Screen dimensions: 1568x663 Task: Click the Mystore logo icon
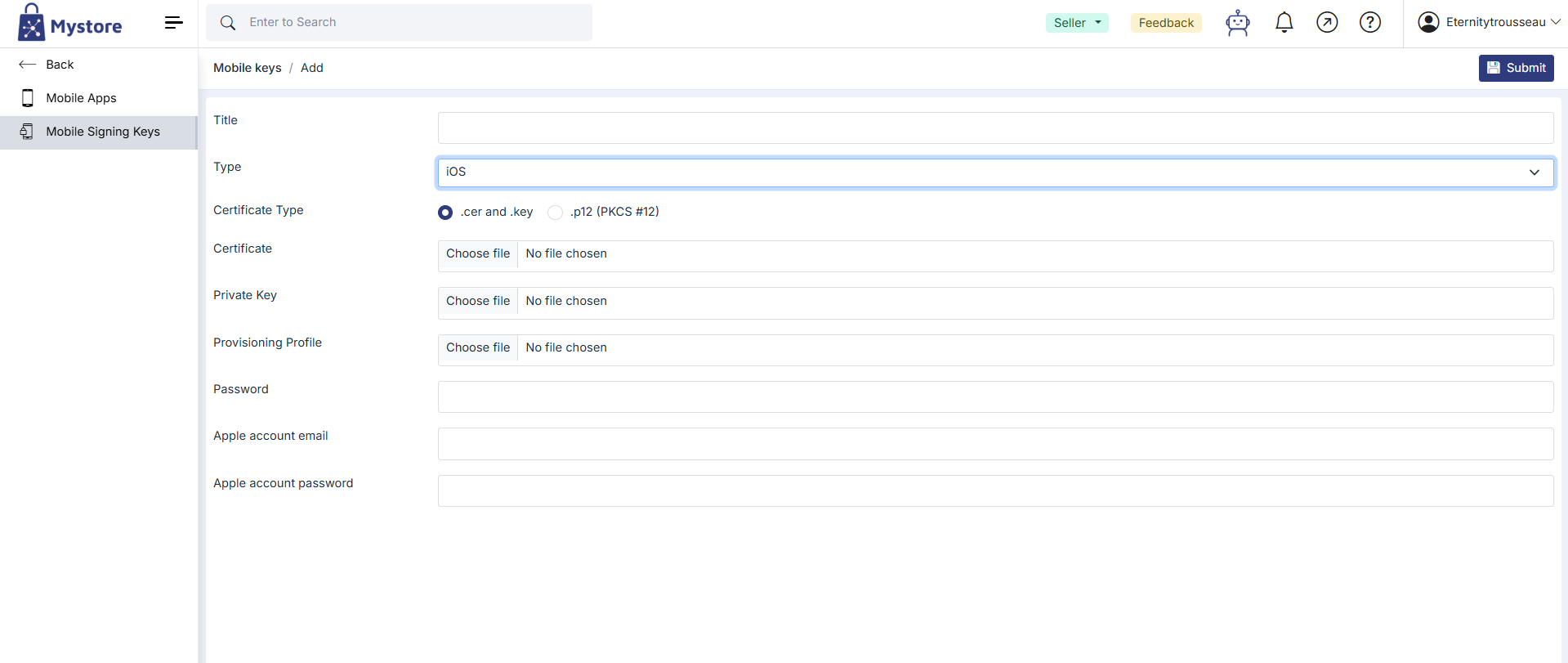(32, 23)
